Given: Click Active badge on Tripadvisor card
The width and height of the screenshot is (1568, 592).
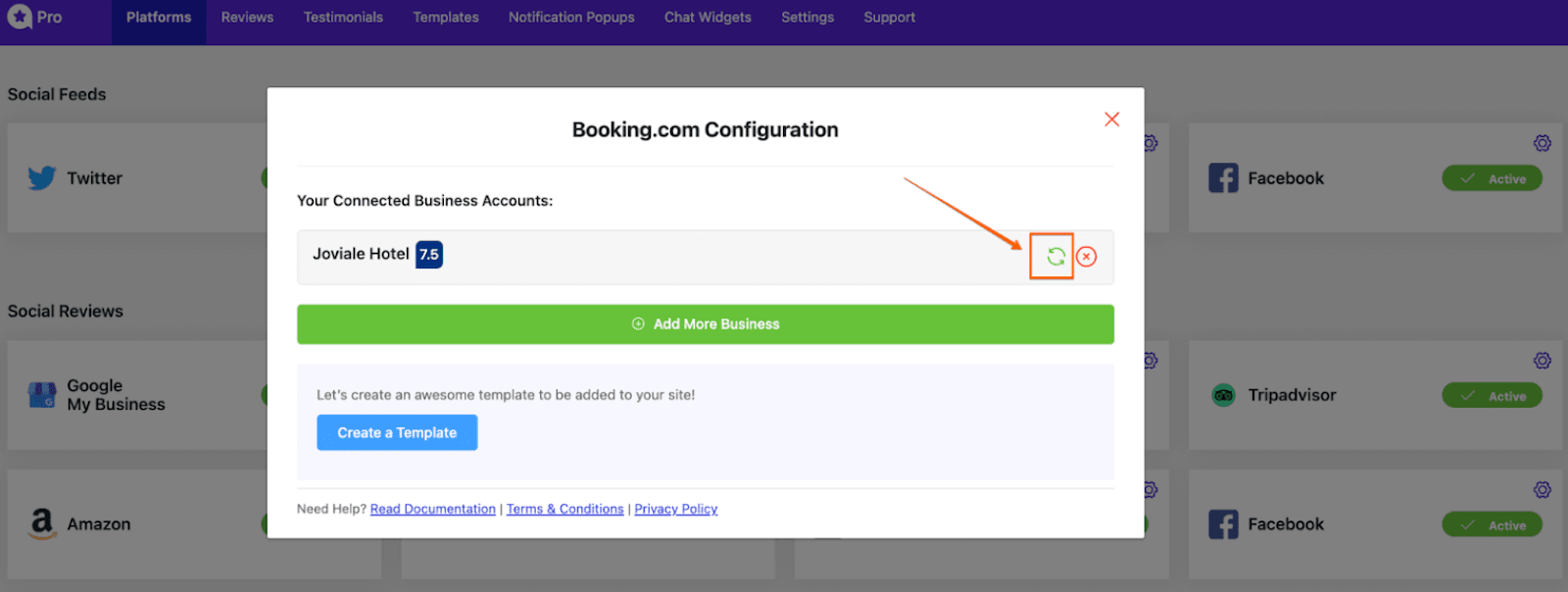Looking at the screenshot, I should click(x=1492, y=396).
